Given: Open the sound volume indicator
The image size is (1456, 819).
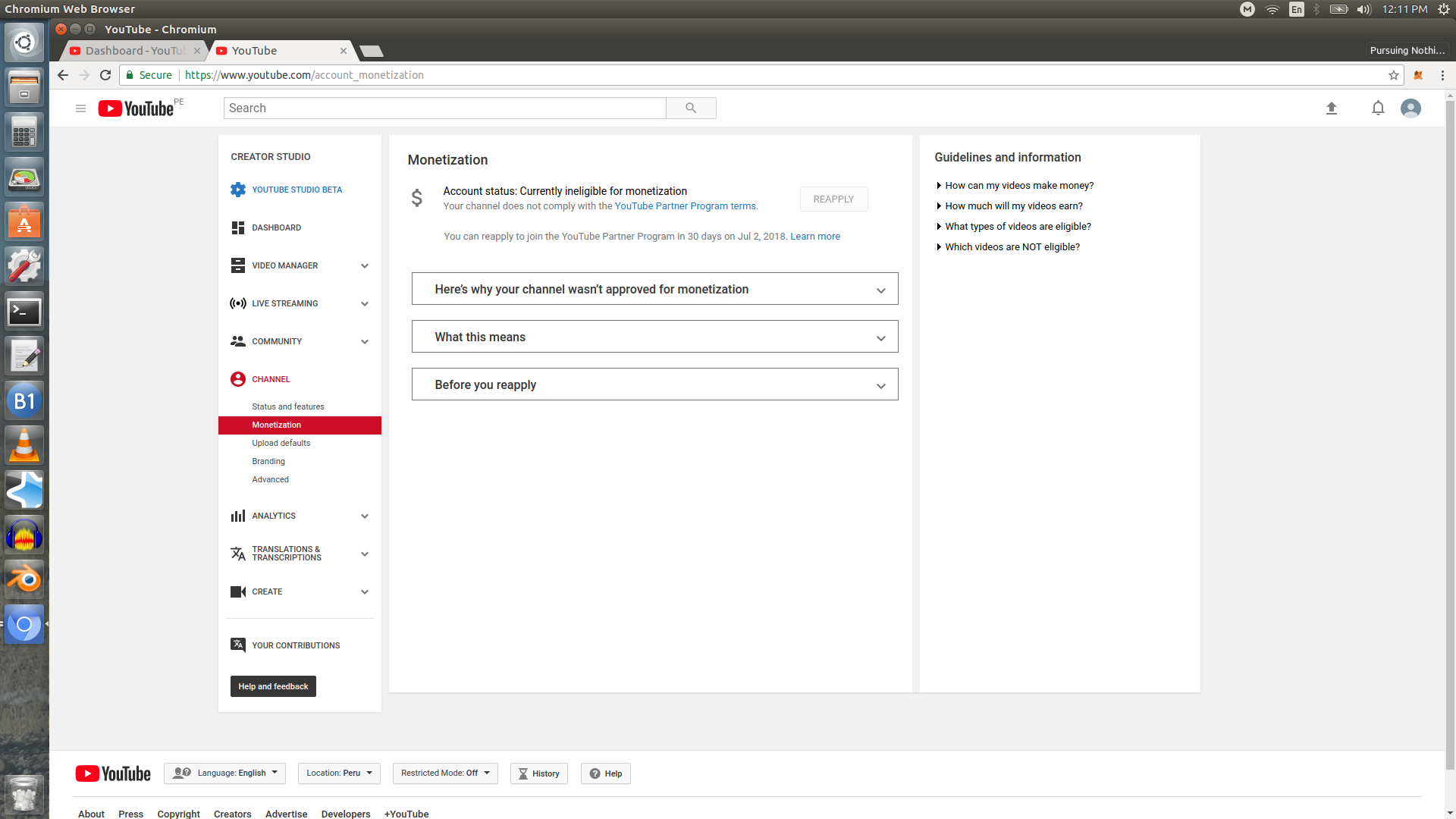Looking at the screenshot, I should tap(1363, 9).
